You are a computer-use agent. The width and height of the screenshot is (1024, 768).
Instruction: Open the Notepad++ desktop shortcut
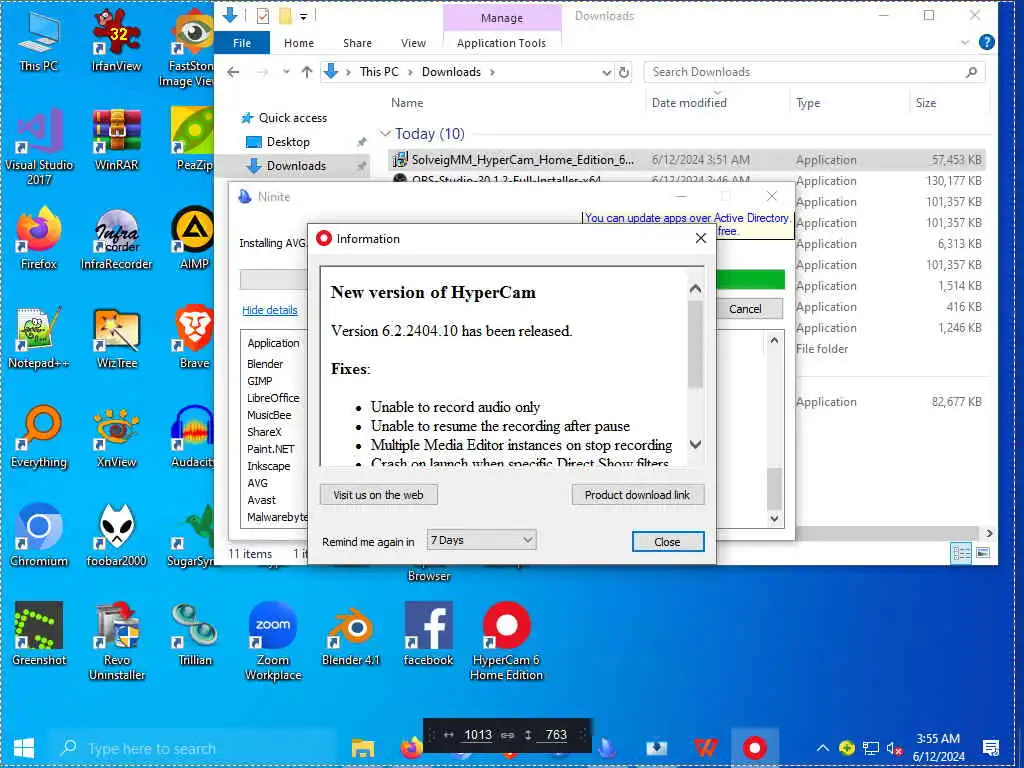38,338
